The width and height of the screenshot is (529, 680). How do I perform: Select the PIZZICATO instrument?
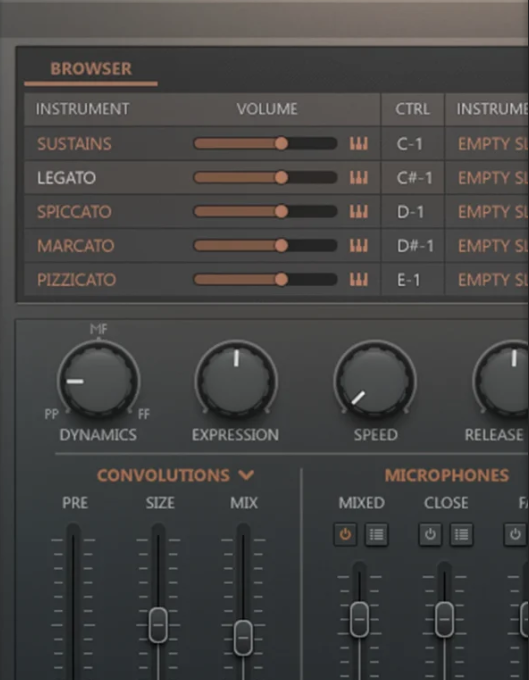pyautogui.click(x=76, y=280)
